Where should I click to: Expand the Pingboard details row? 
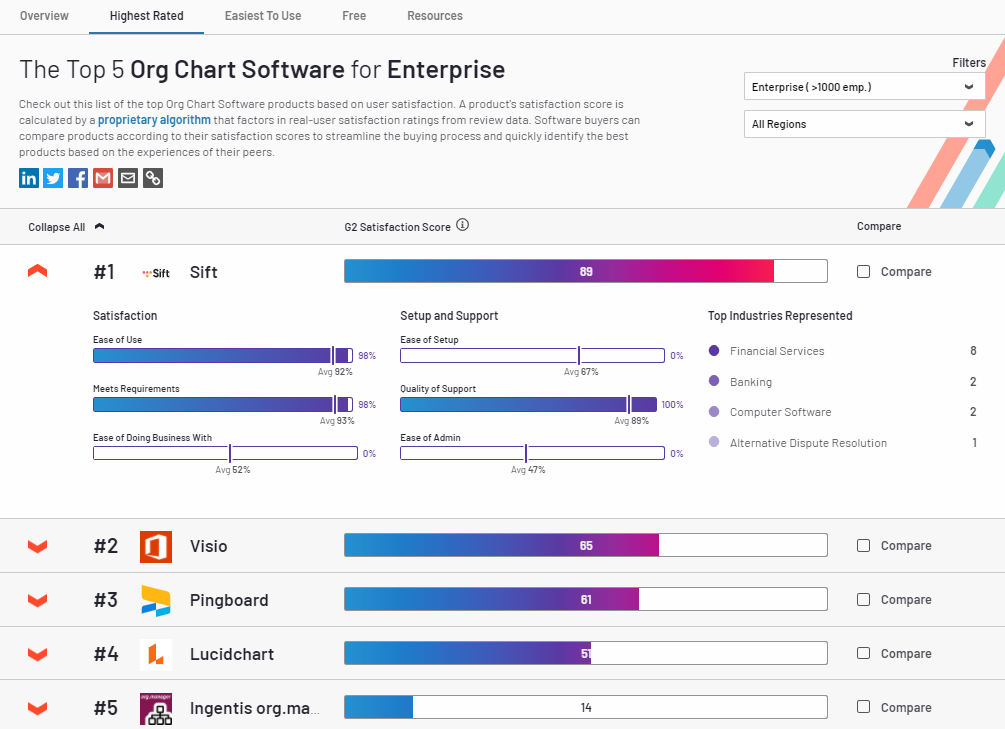pos(38,600)
